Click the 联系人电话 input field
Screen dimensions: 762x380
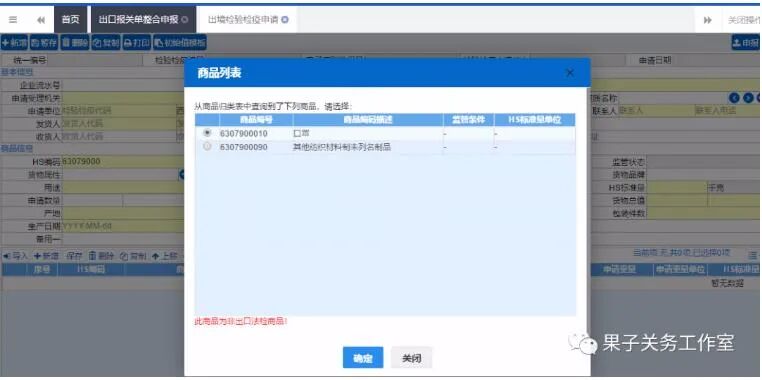(x=727, y=111)
